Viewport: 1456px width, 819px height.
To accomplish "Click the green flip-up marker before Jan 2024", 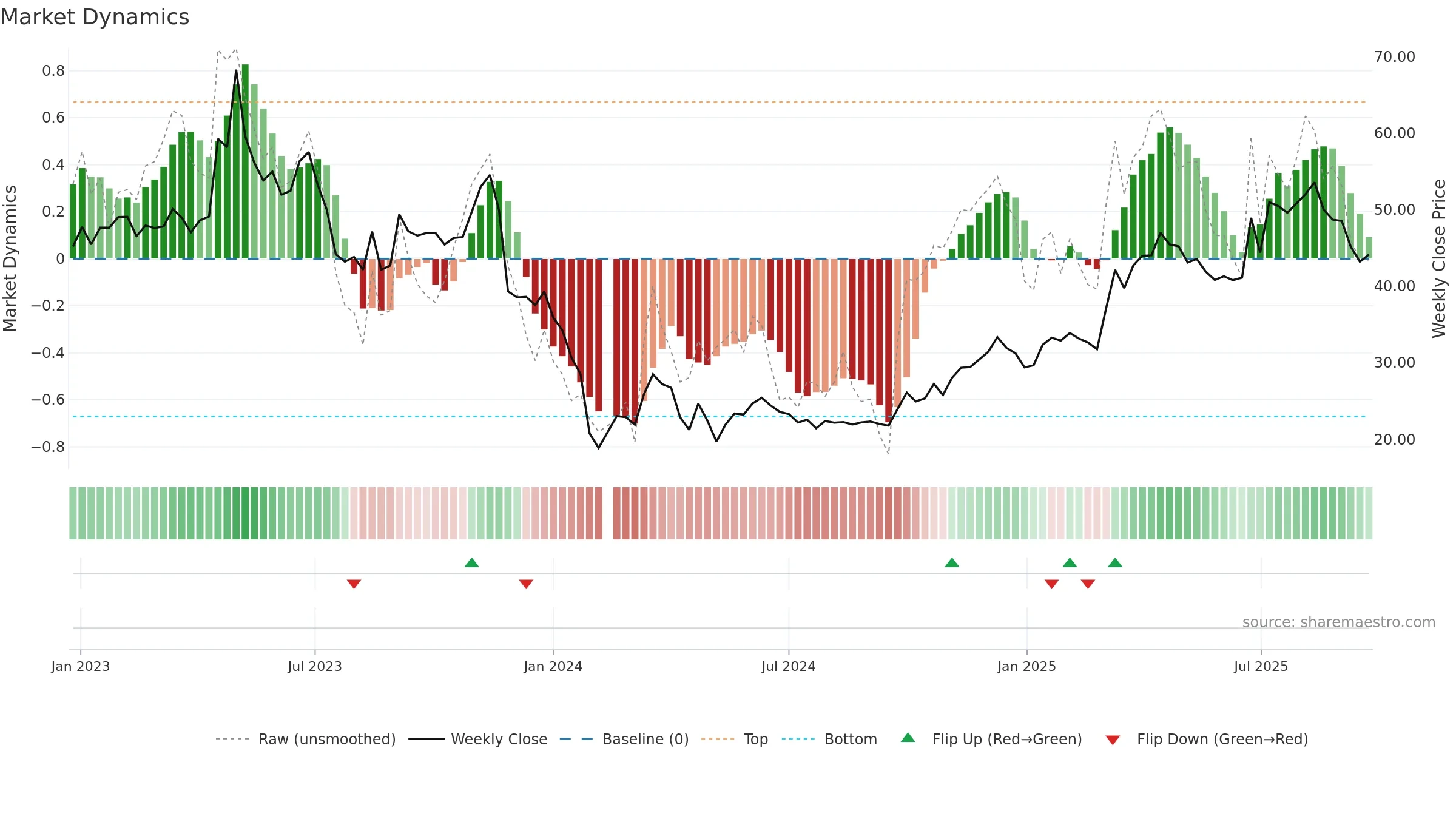I will (472, 562).
